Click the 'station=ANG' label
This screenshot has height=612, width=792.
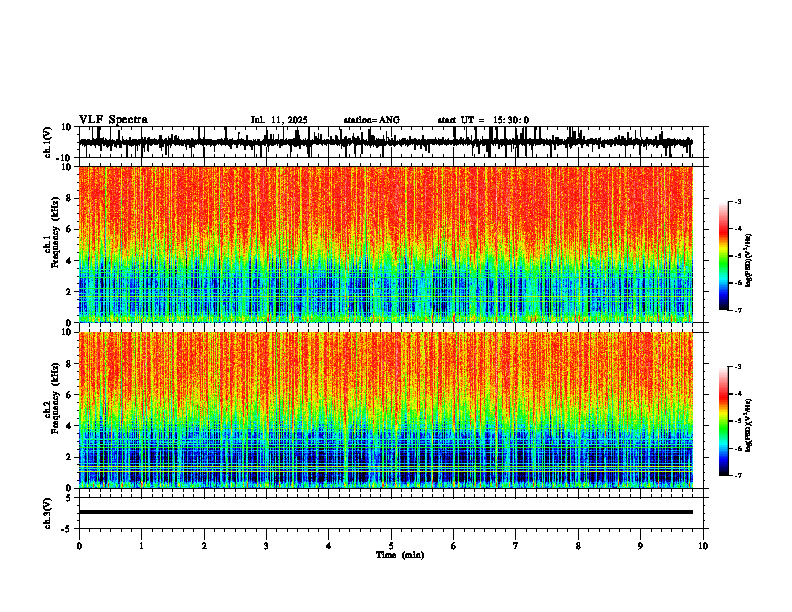371,120
